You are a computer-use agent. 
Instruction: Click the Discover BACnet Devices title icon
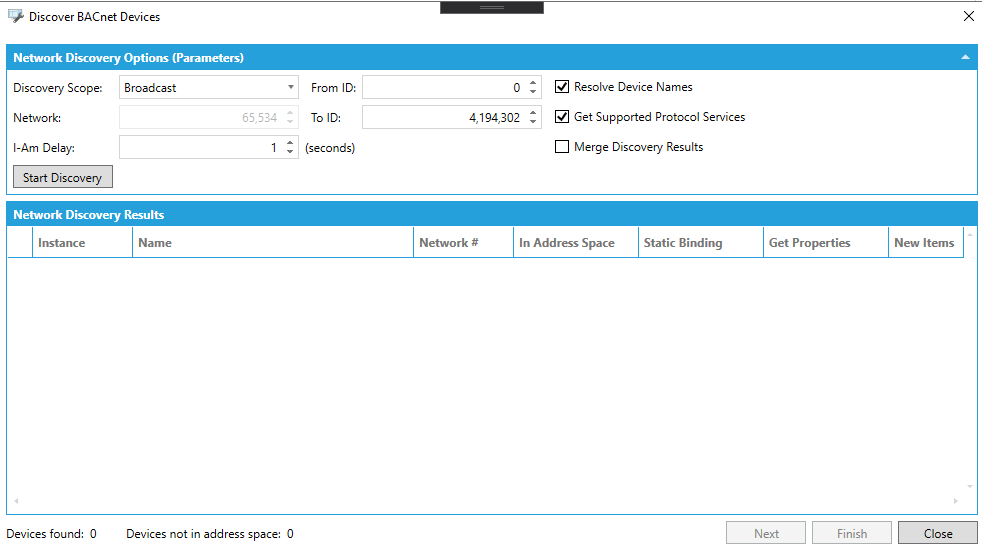pos(16,16)
